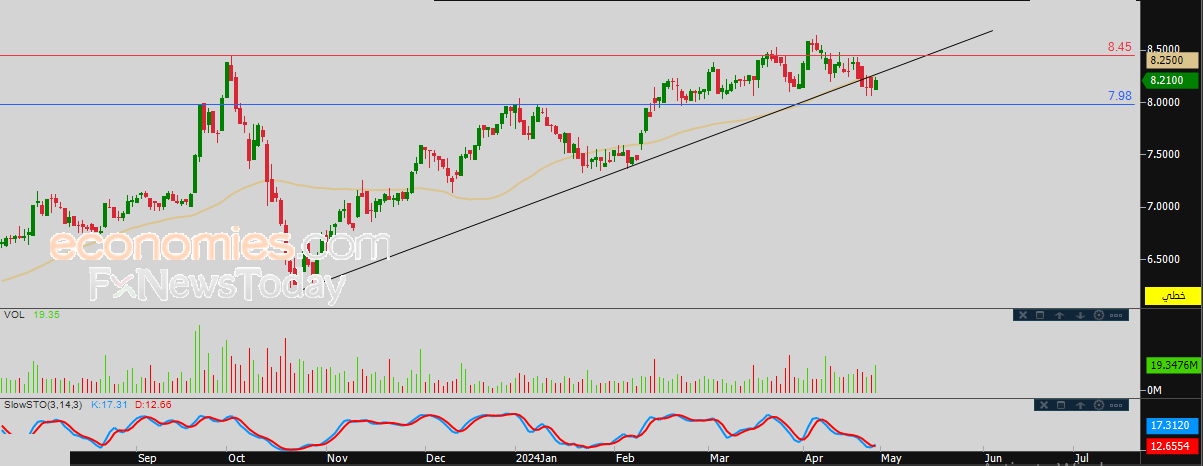Click the yellow scale-type label on price axis
The width and height of the screenshot is (1203, 466).
click(1174, 296)
